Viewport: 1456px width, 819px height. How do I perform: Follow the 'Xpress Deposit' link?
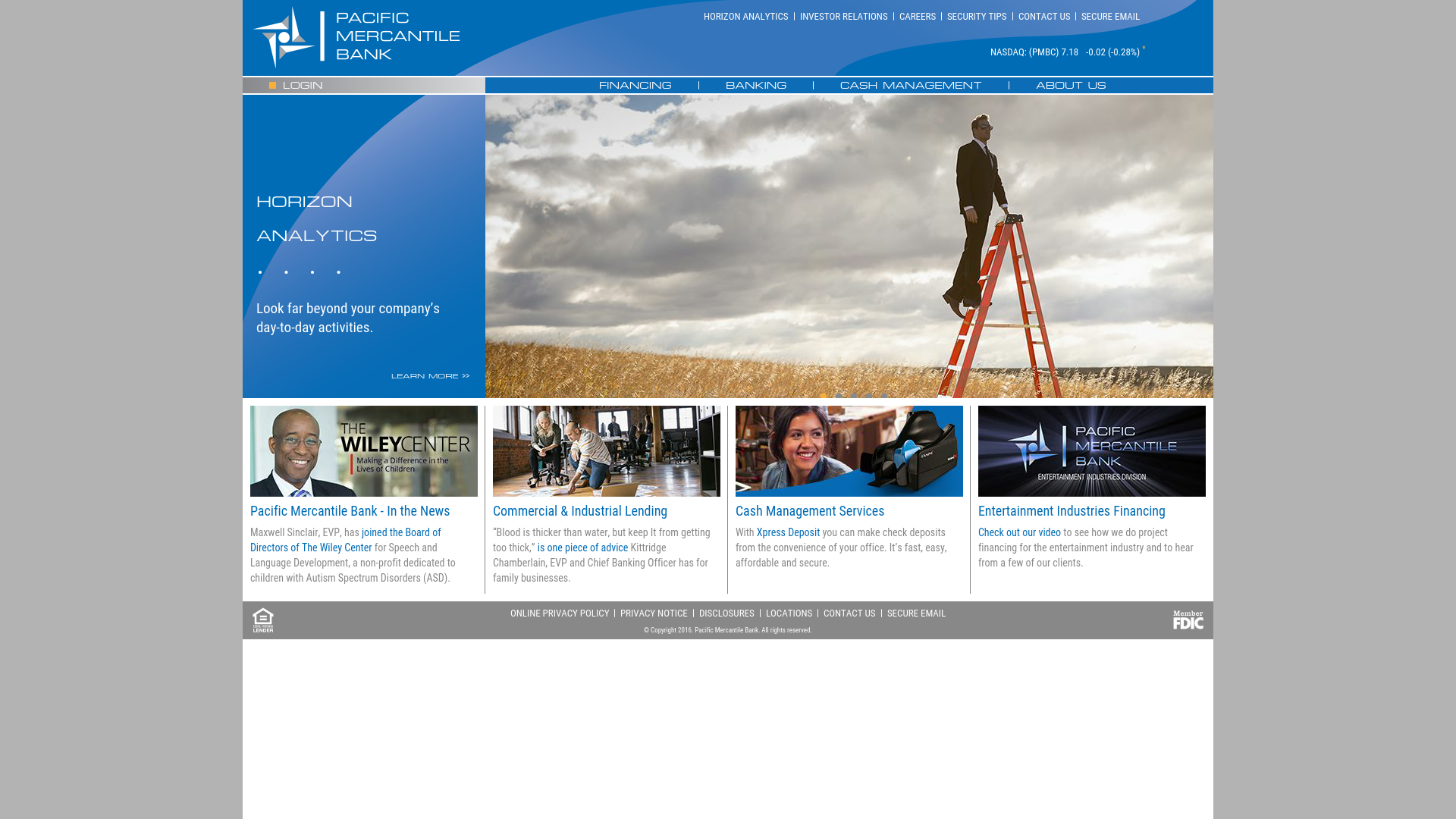tap(788, 532)
